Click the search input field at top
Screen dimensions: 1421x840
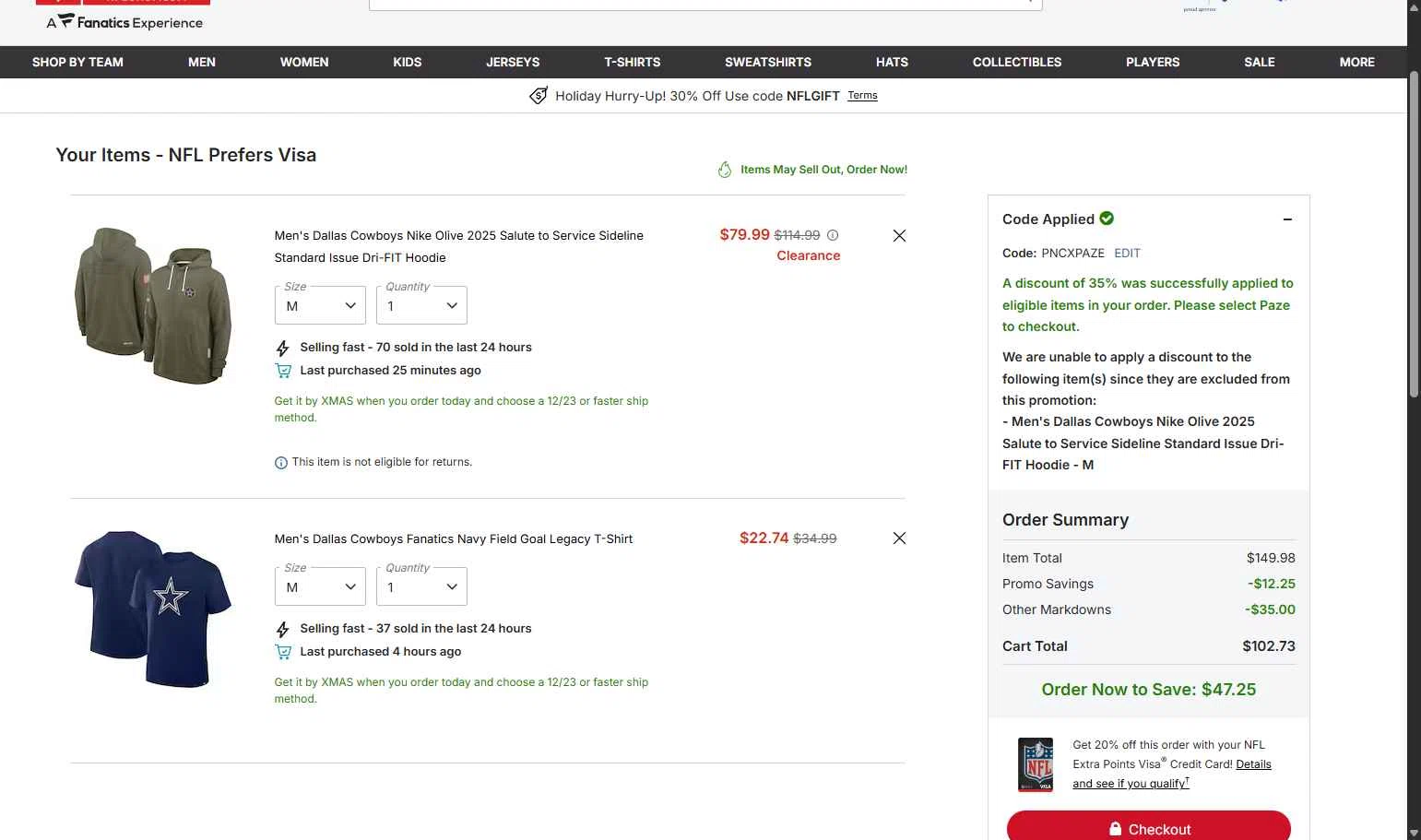coord(705,5)
